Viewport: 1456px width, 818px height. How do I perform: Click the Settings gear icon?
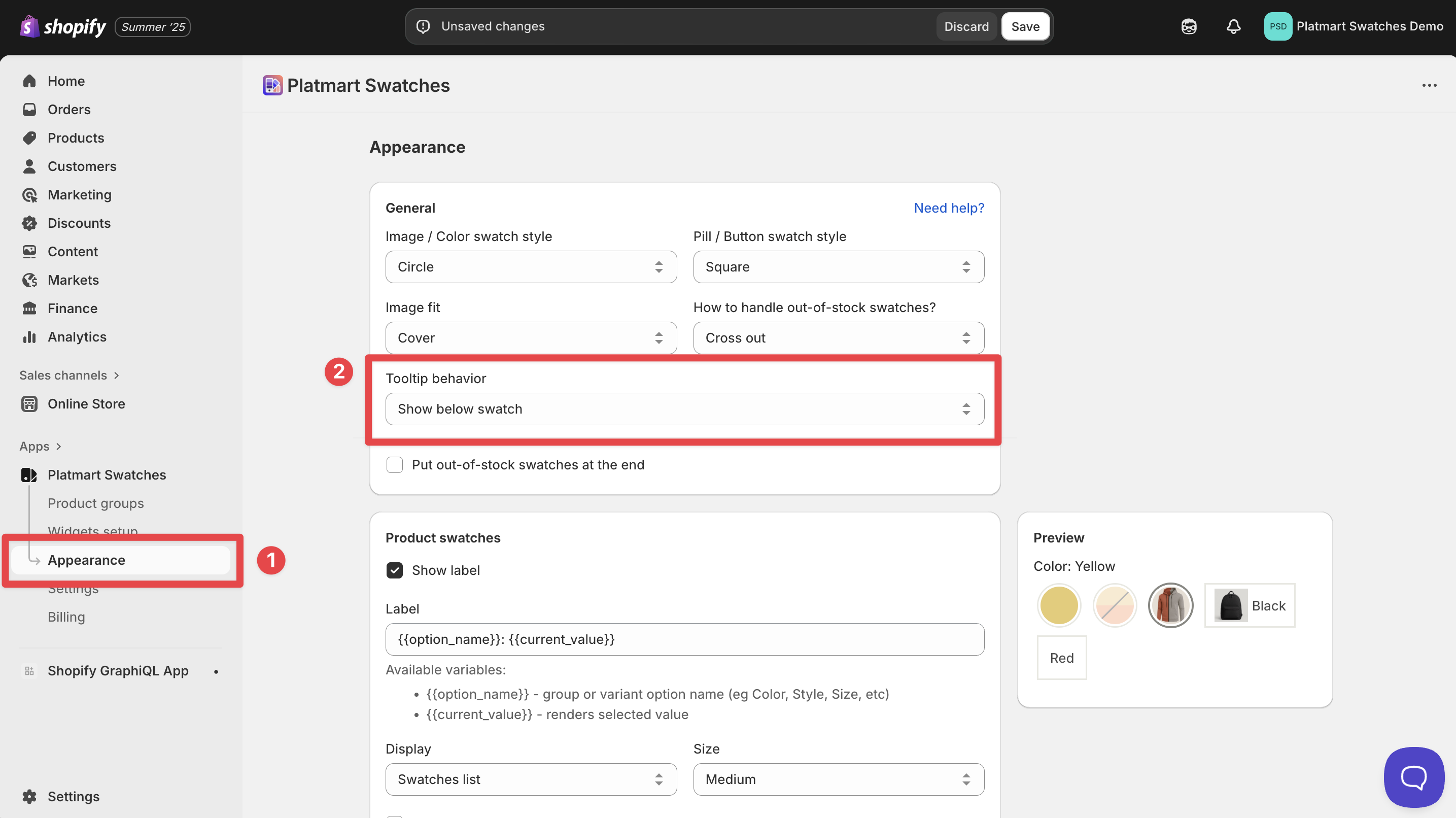click(x=29, y=797)
